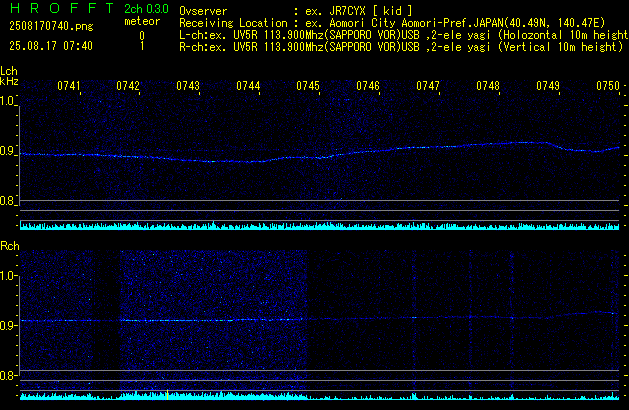Click the Rch 1.0 kHz axis label

[x=7, y=276]
